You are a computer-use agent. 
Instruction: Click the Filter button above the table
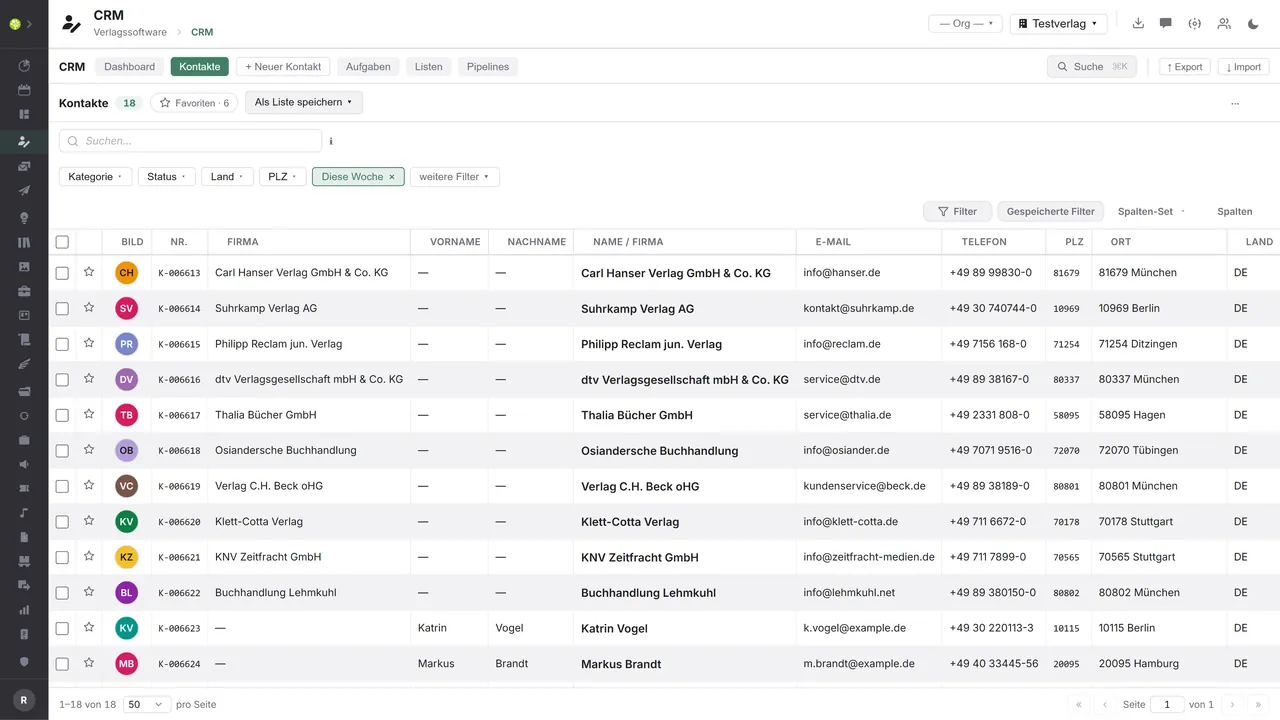957,211
